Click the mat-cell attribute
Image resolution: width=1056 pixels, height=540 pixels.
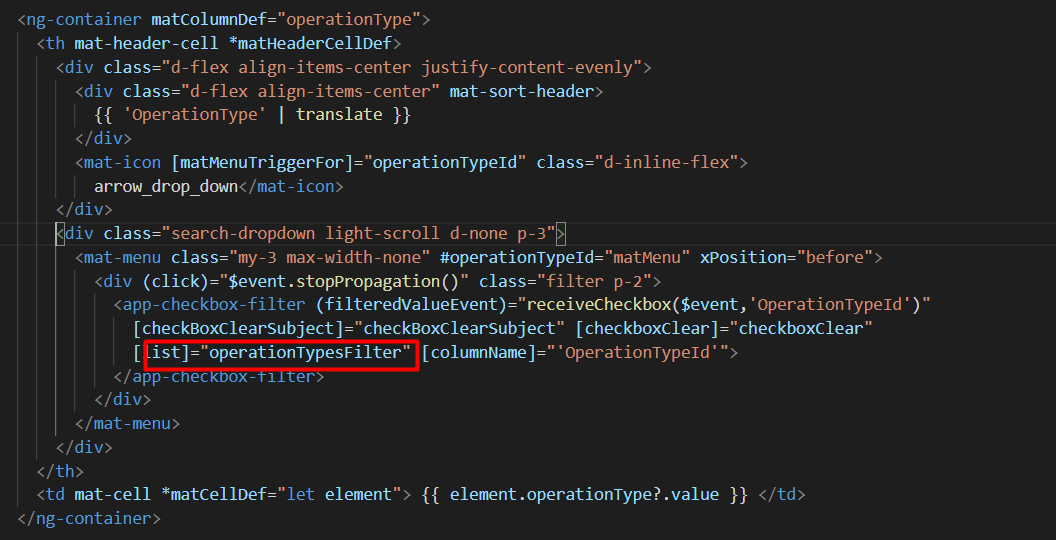(113, 495)
